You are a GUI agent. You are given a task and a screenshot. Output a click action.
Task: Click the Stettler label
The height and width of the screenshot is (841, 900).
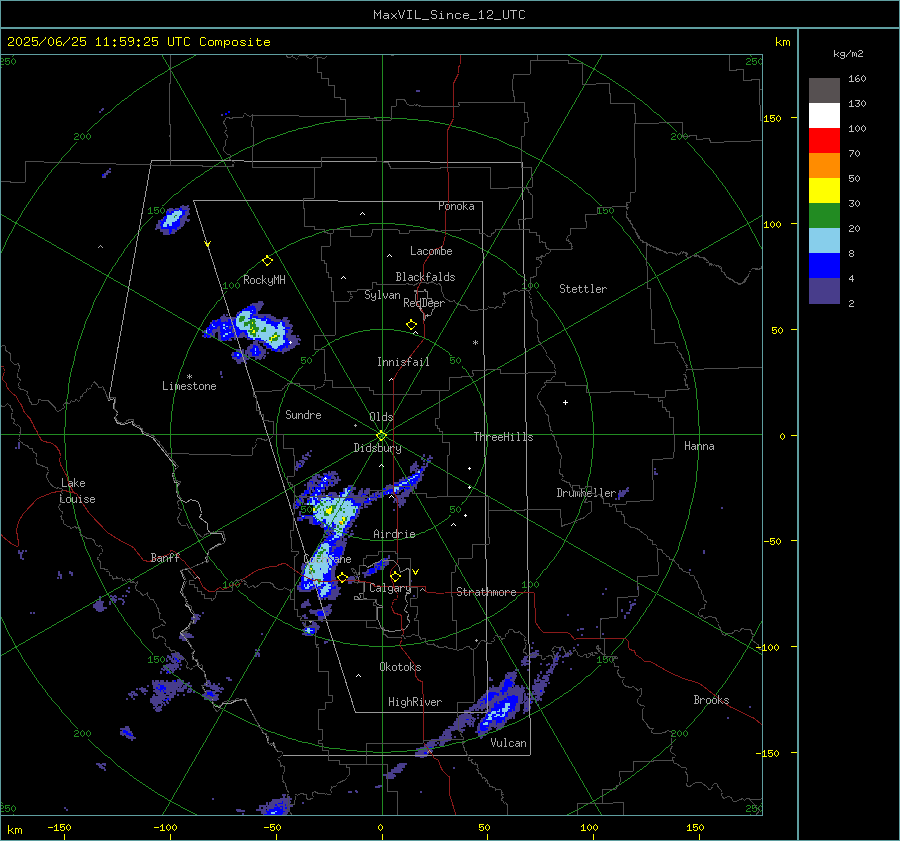[x=583, y=289]
